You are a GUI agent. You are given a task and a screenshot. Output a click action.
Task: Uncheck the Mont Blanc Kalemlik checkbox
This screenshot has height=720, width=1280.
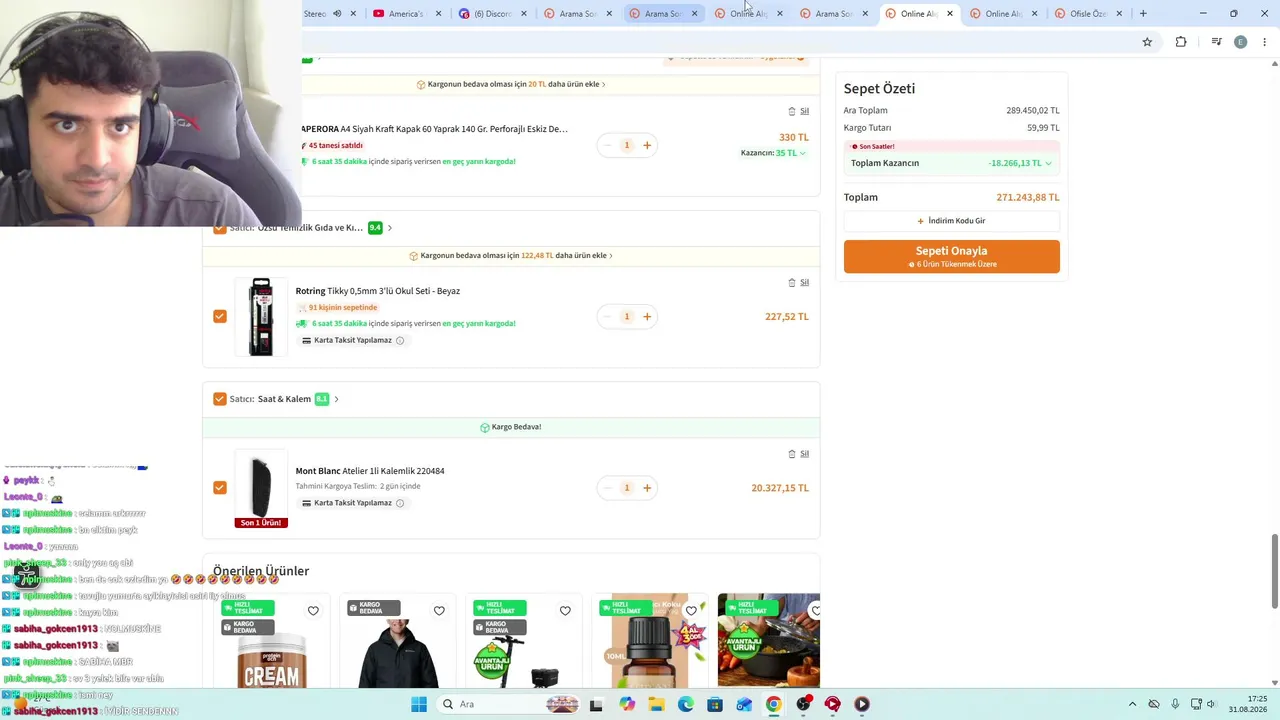[x=220, y=488]
